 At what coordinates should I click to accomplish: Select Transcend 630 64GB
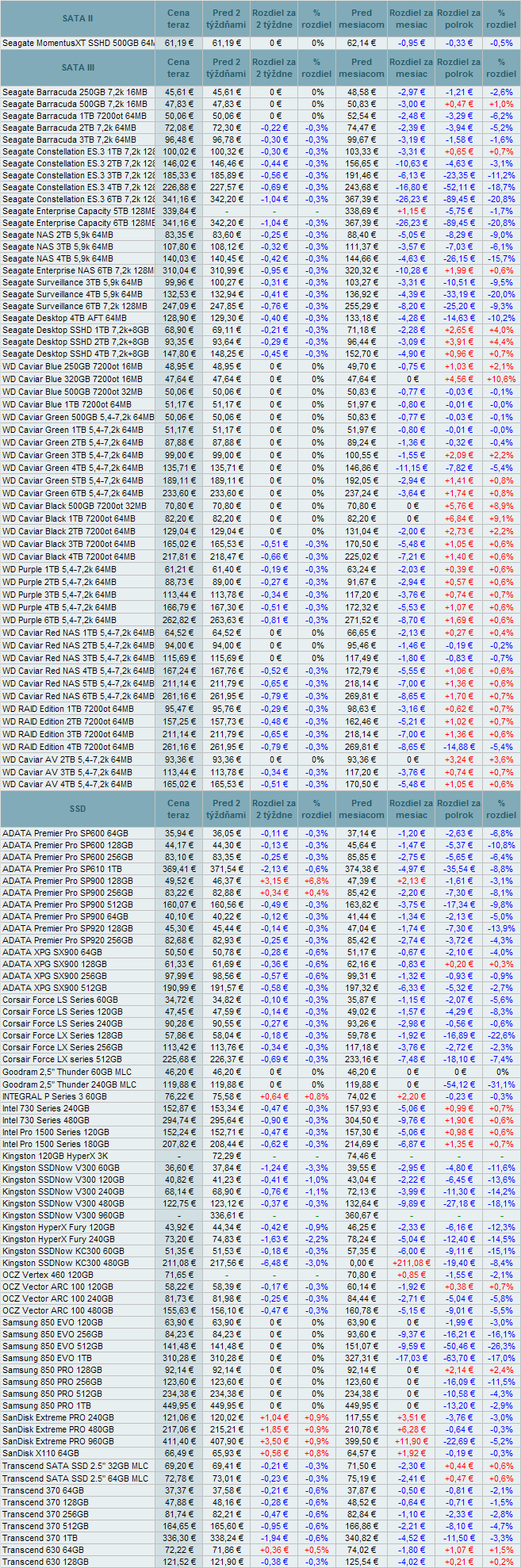pyautogui.click(x=43, y=1550)
